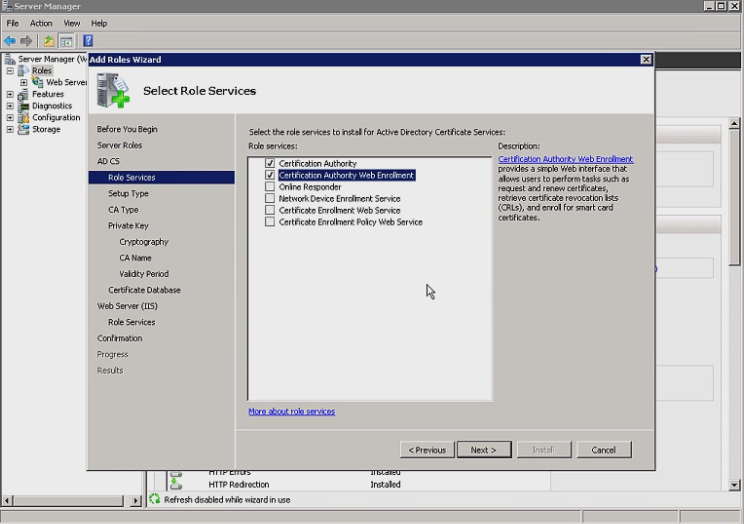Open the Action menu
Viewport: 744px width, 524px height.
[41, 23]
